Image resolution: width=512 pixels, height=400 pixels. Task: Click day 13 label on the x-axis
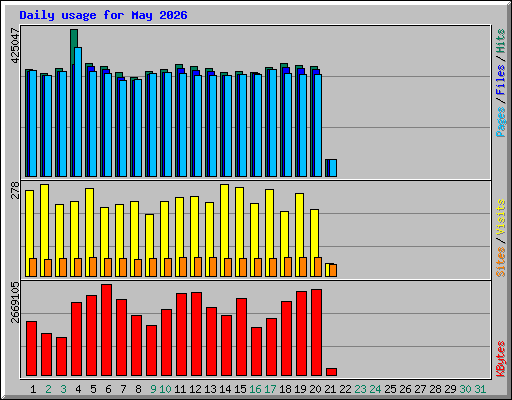click(210, 389)
